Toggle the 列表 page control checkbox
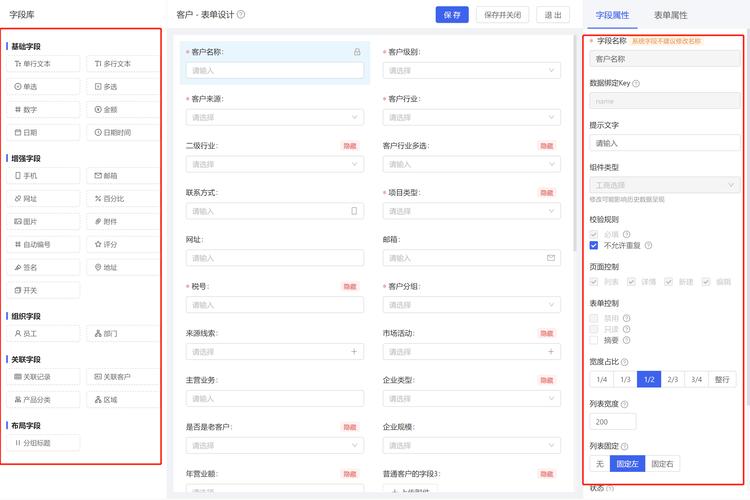The width and height of the screenshot is (750, 500). pos(594,282)
